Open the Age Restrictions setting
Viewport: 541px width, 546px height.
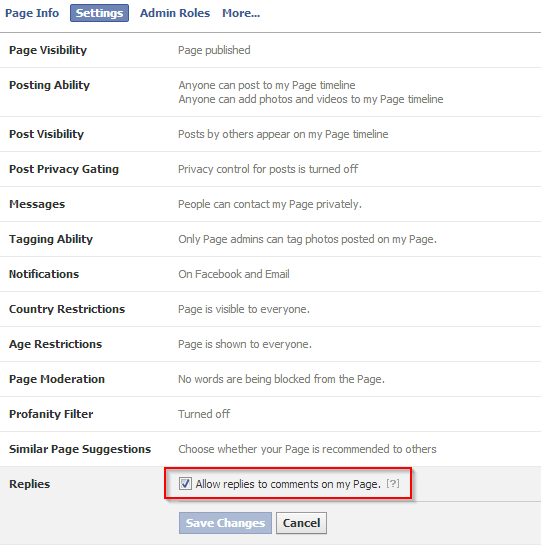[270, 344]
